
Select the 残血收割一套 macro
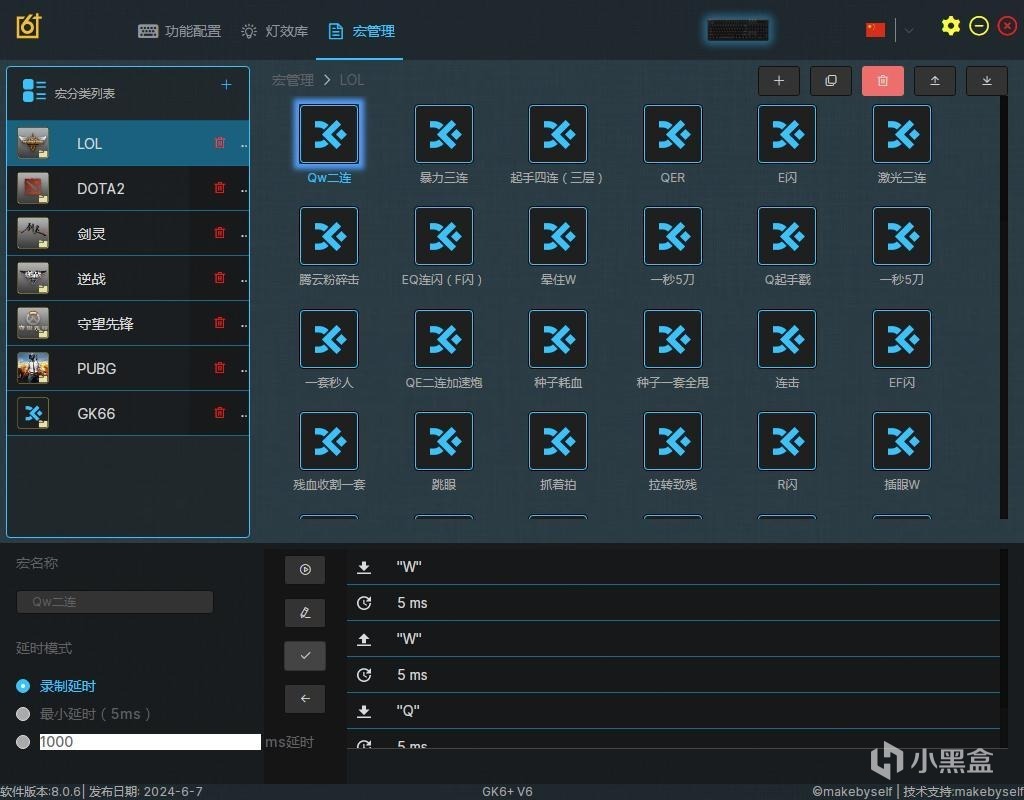[x=328, y=441]
